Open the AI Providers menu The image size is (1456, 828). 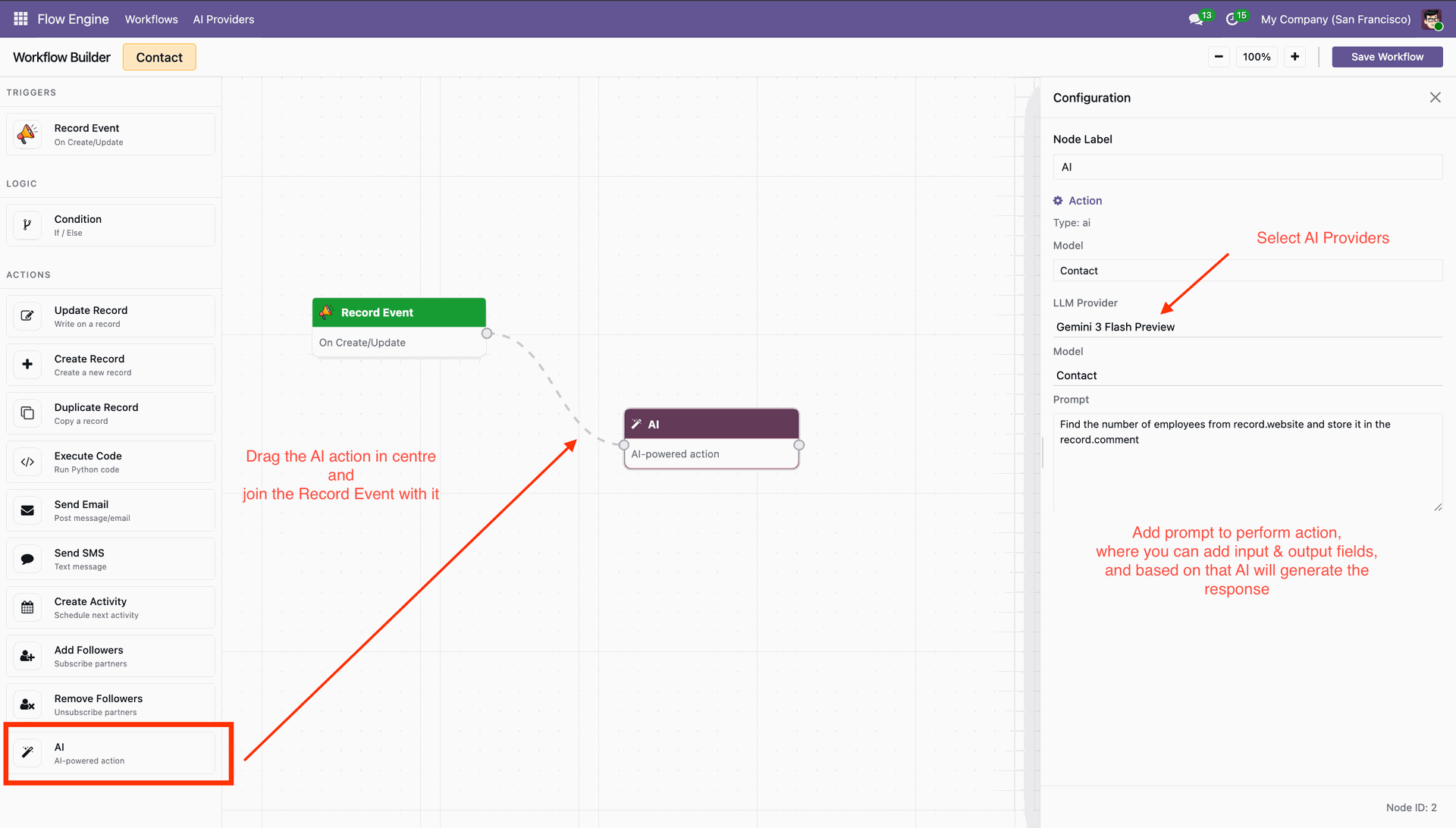(x=223, y=19)
